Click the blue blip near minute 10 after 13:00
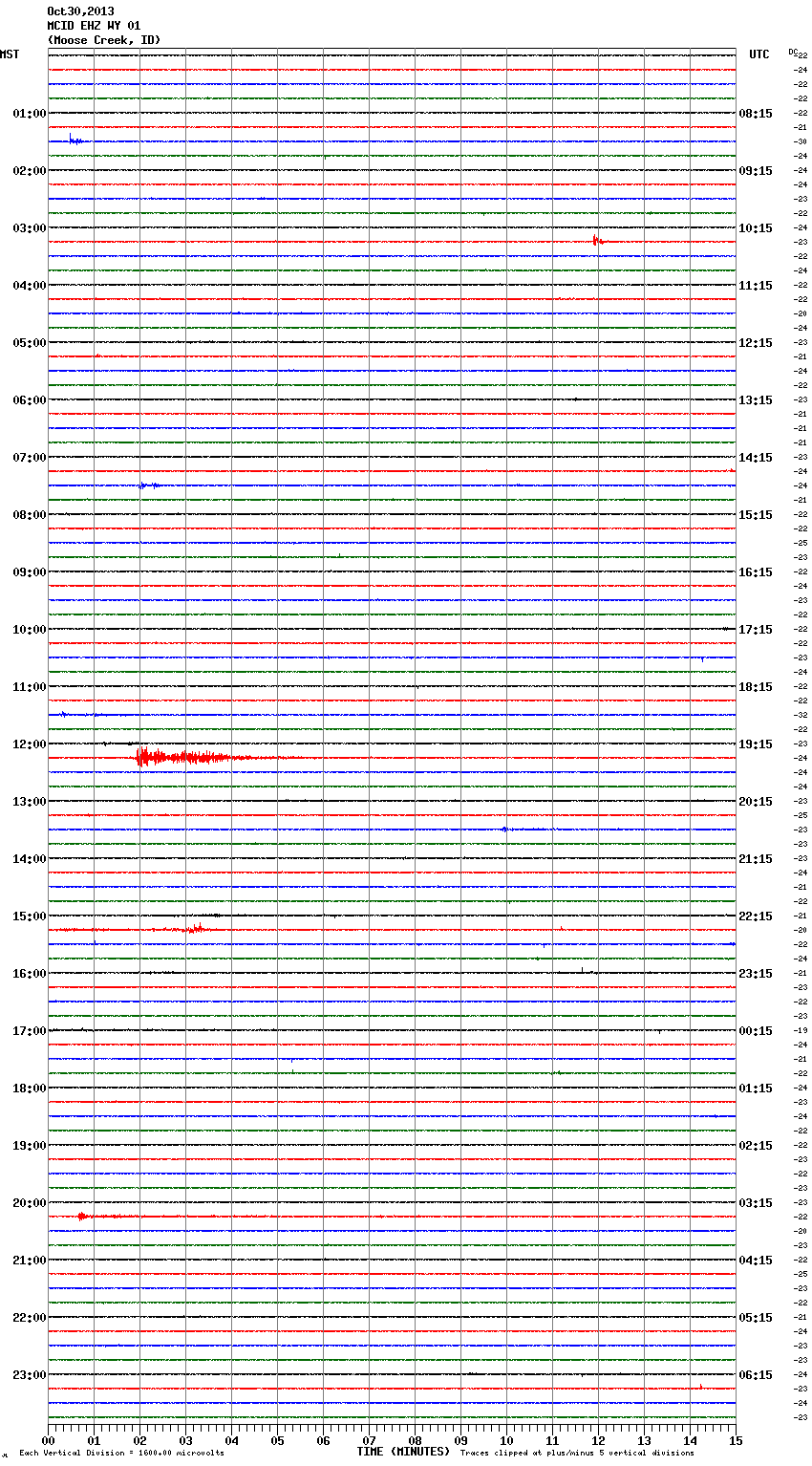This screenshot has height=1466, width=812. coord(504,830)
